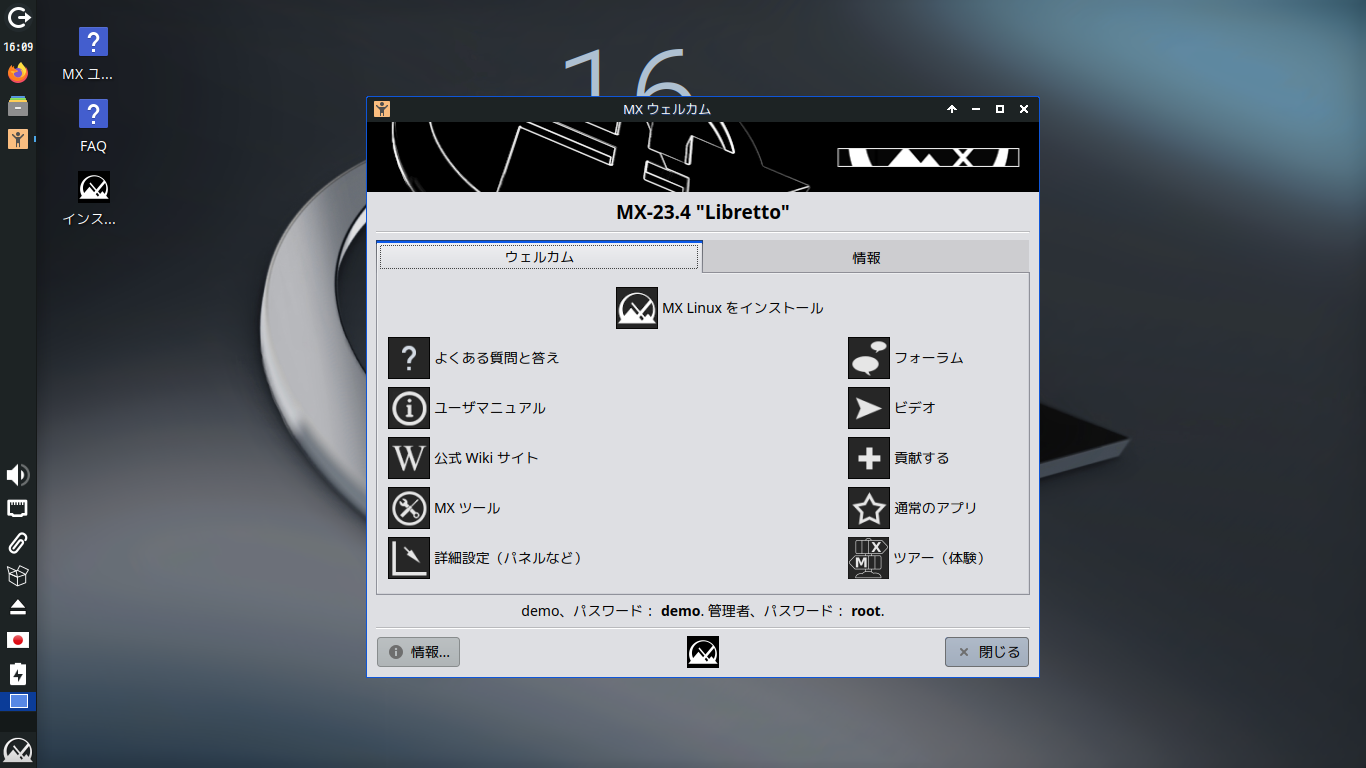Image resolution: width=1366 pixels, height=768 pixels.
Task: Open the volume control in the panel
Action: (18, 475)
